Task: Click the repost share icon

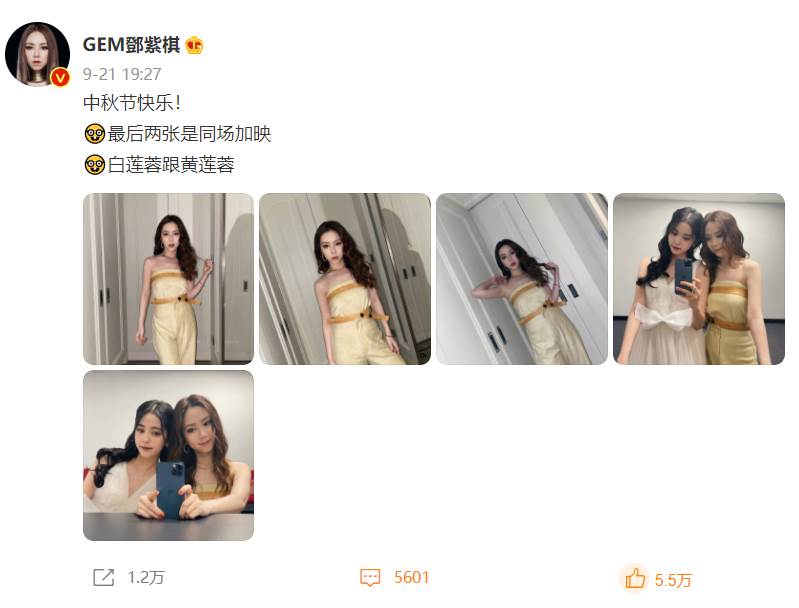Action: [x=103, y=577]
